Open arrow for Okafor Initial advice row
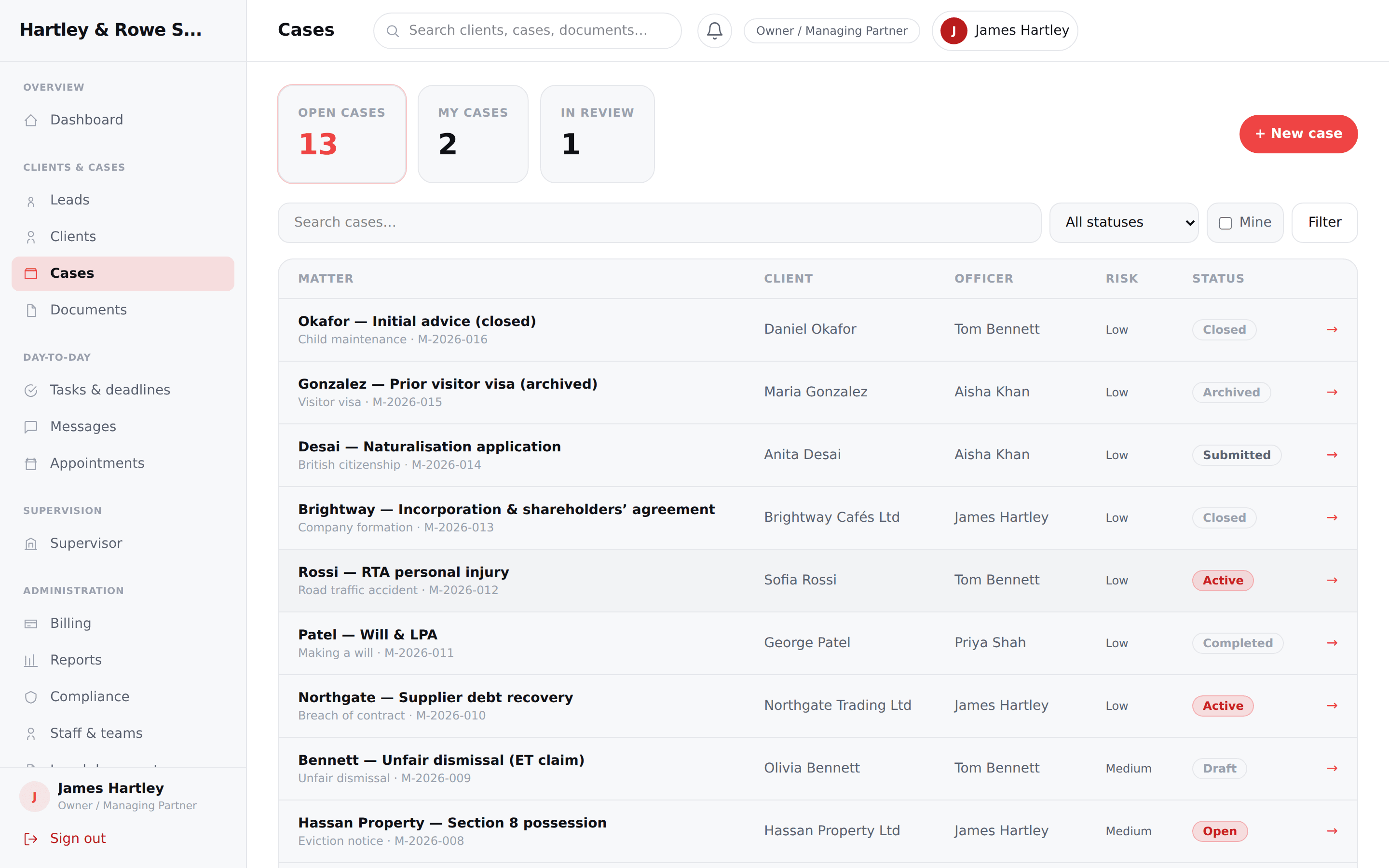1389x868 pixels. click(1332, 329)
